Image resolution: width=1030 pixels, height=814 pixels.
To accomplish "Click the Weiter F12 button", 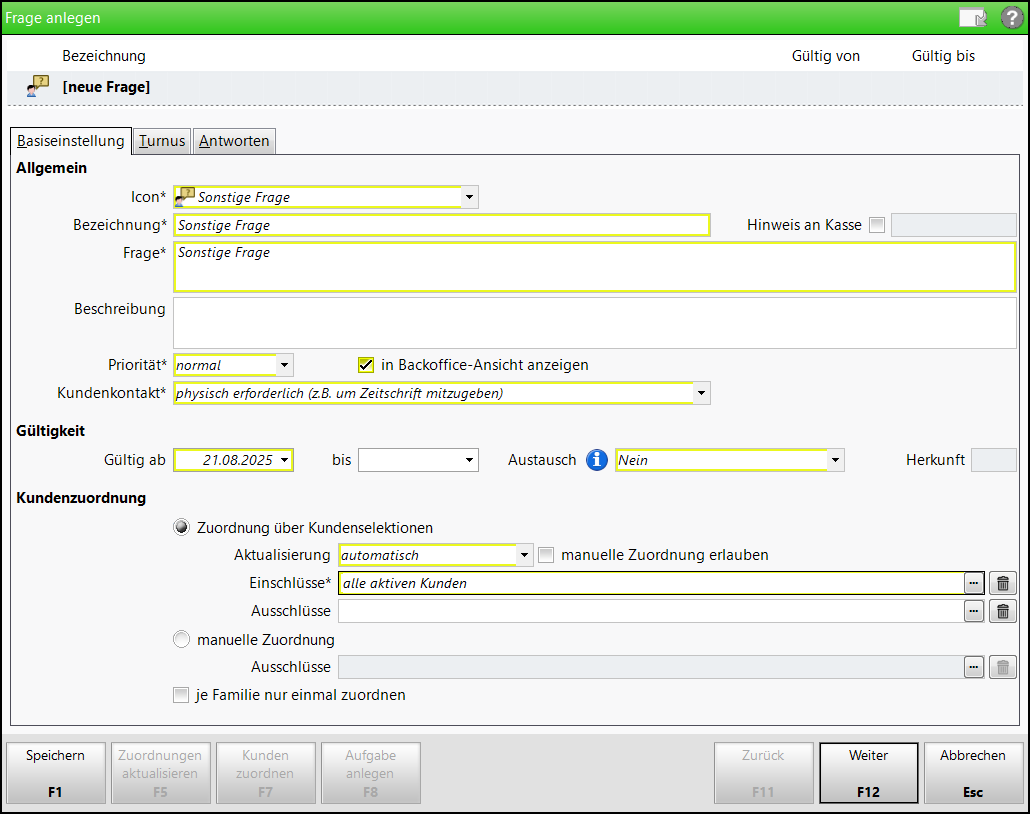I will pyautogui.click(x=868, y=773).
